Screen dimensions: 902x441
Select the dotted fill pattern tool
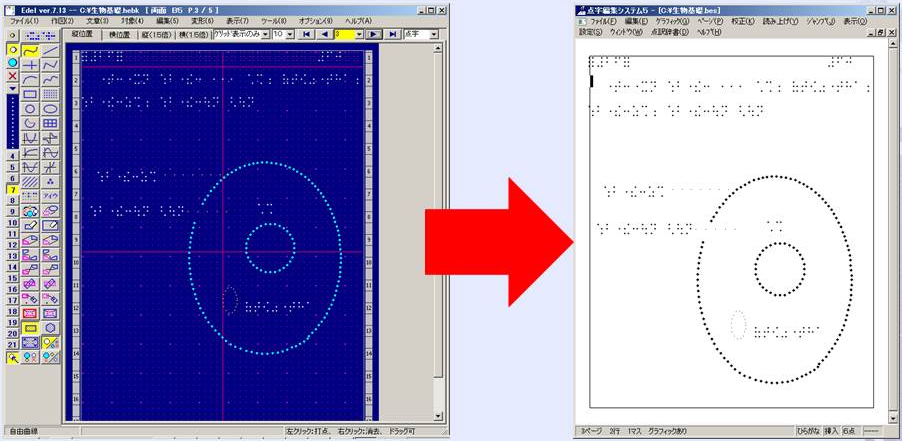51,94
